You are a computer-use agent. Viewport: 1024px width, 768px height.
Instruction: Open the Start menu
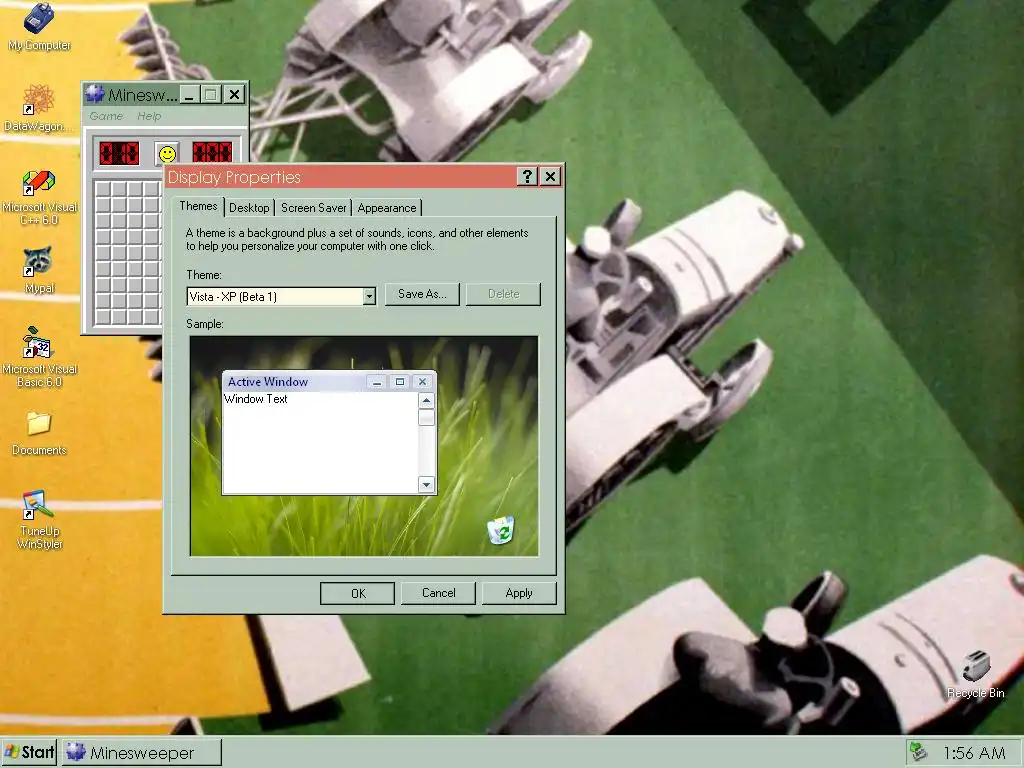29,752
